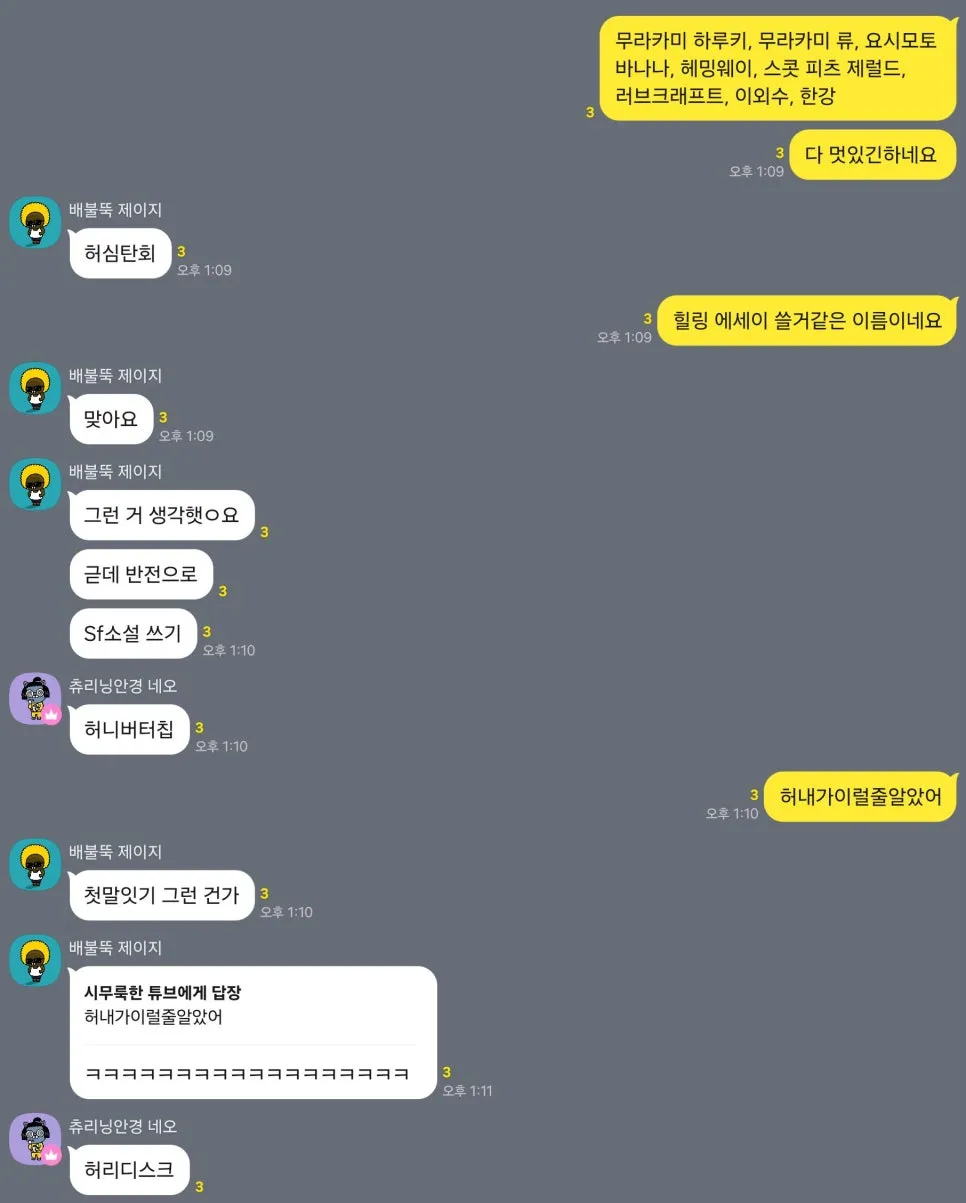966x1203 pixels.
Task: Click the 츄리닝안경 네오 name above 허리디스크
Action: click(123, 1126)
